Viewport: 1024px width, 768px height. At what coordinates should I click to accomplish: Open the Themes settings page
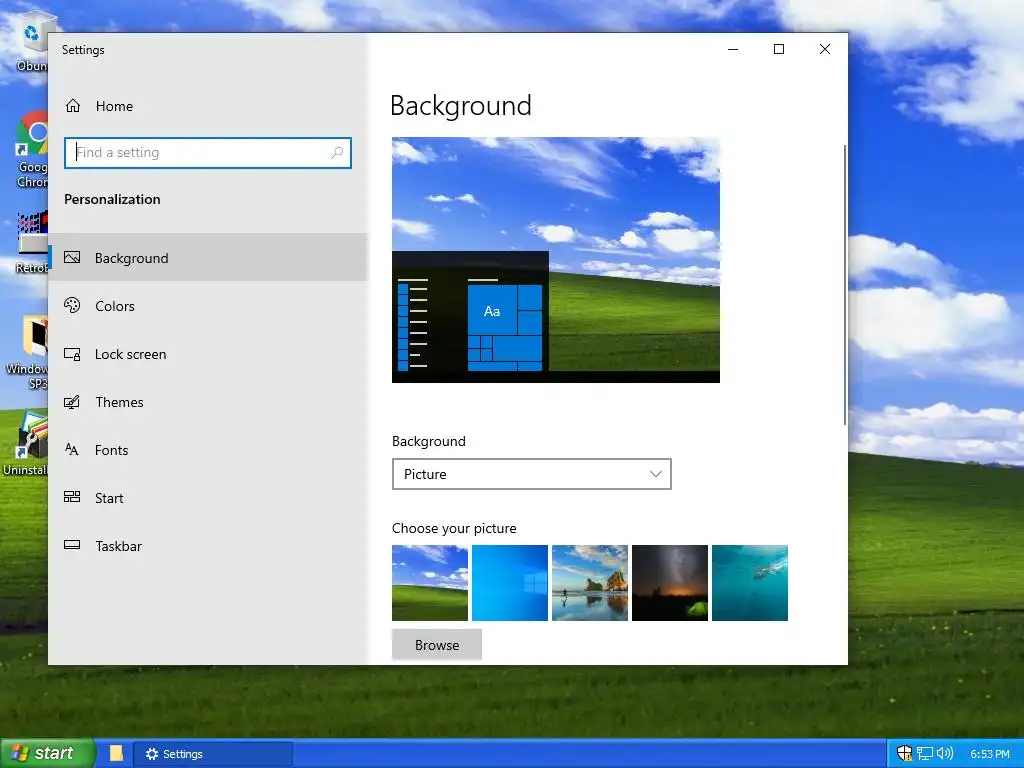point(208,402)
